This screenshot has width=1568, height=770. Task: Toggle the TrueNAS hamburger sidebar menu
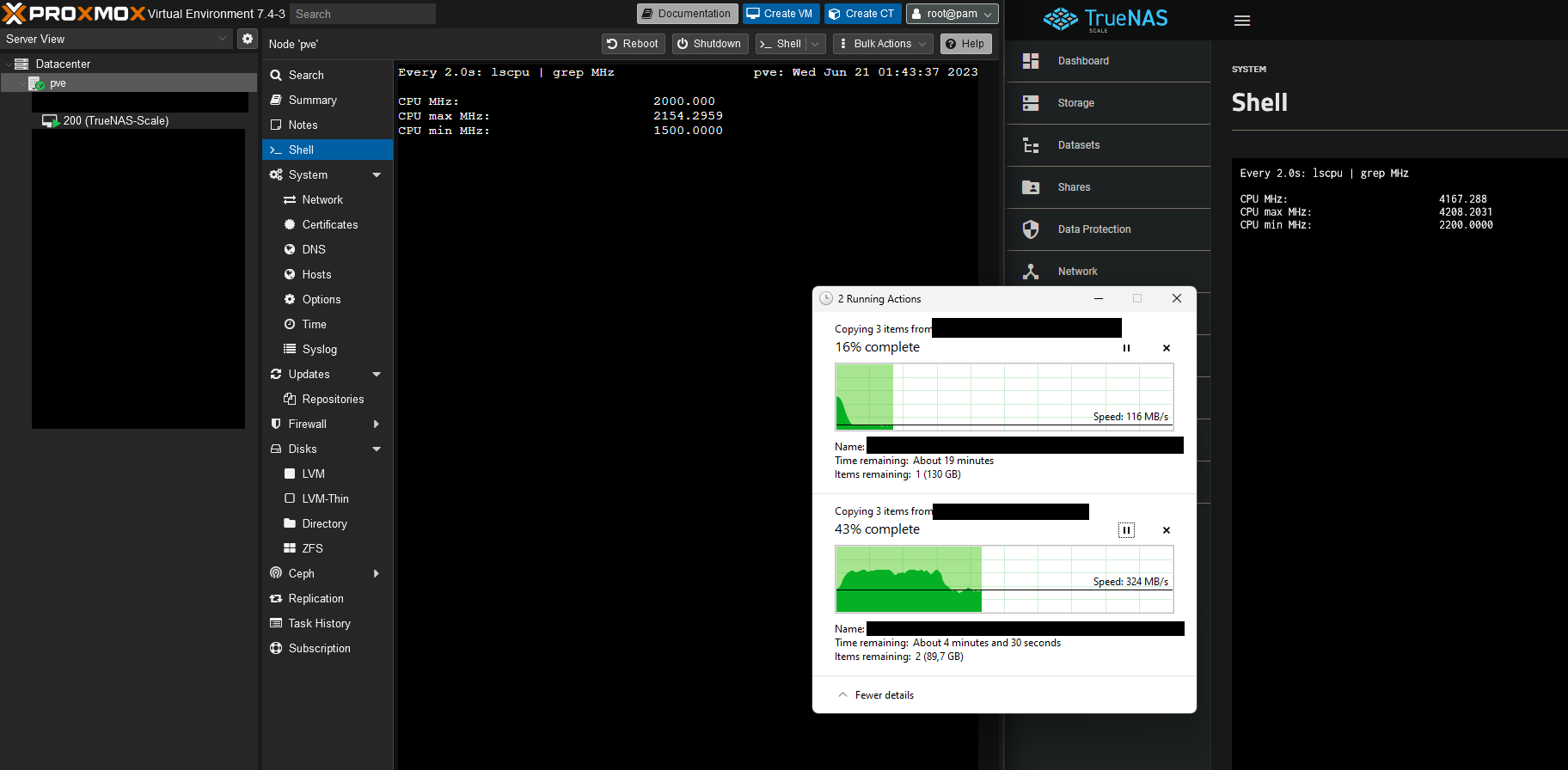[x=1242, y=21]
